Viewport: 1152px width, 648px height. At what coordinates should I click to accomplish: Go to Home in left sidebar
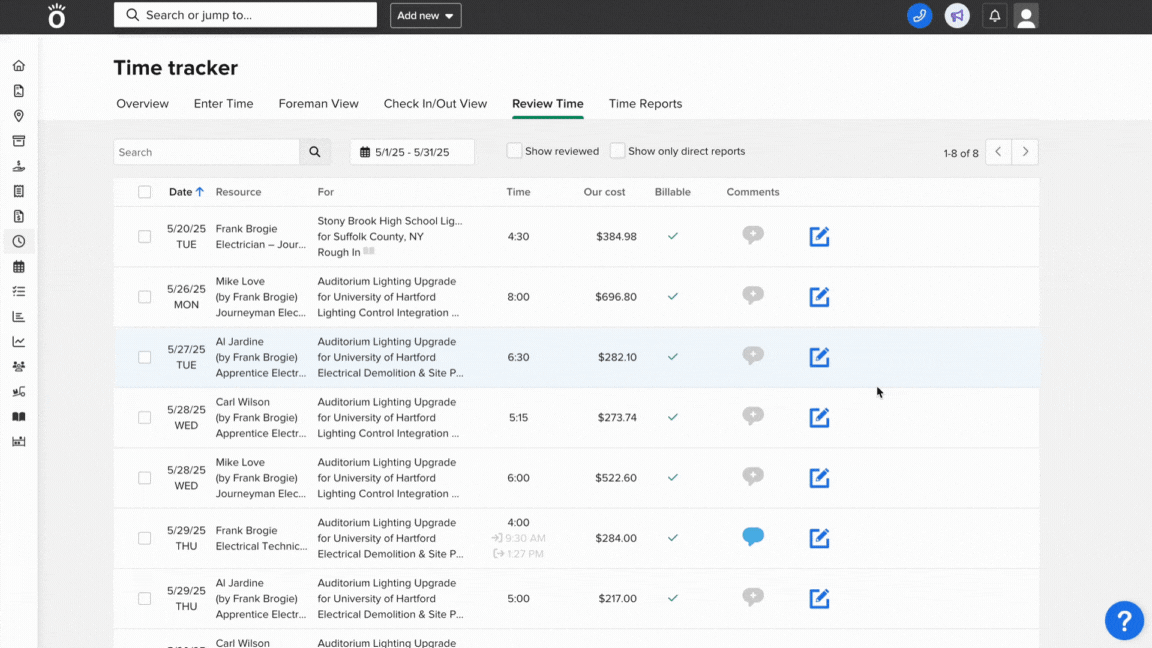tap(18, 66)
